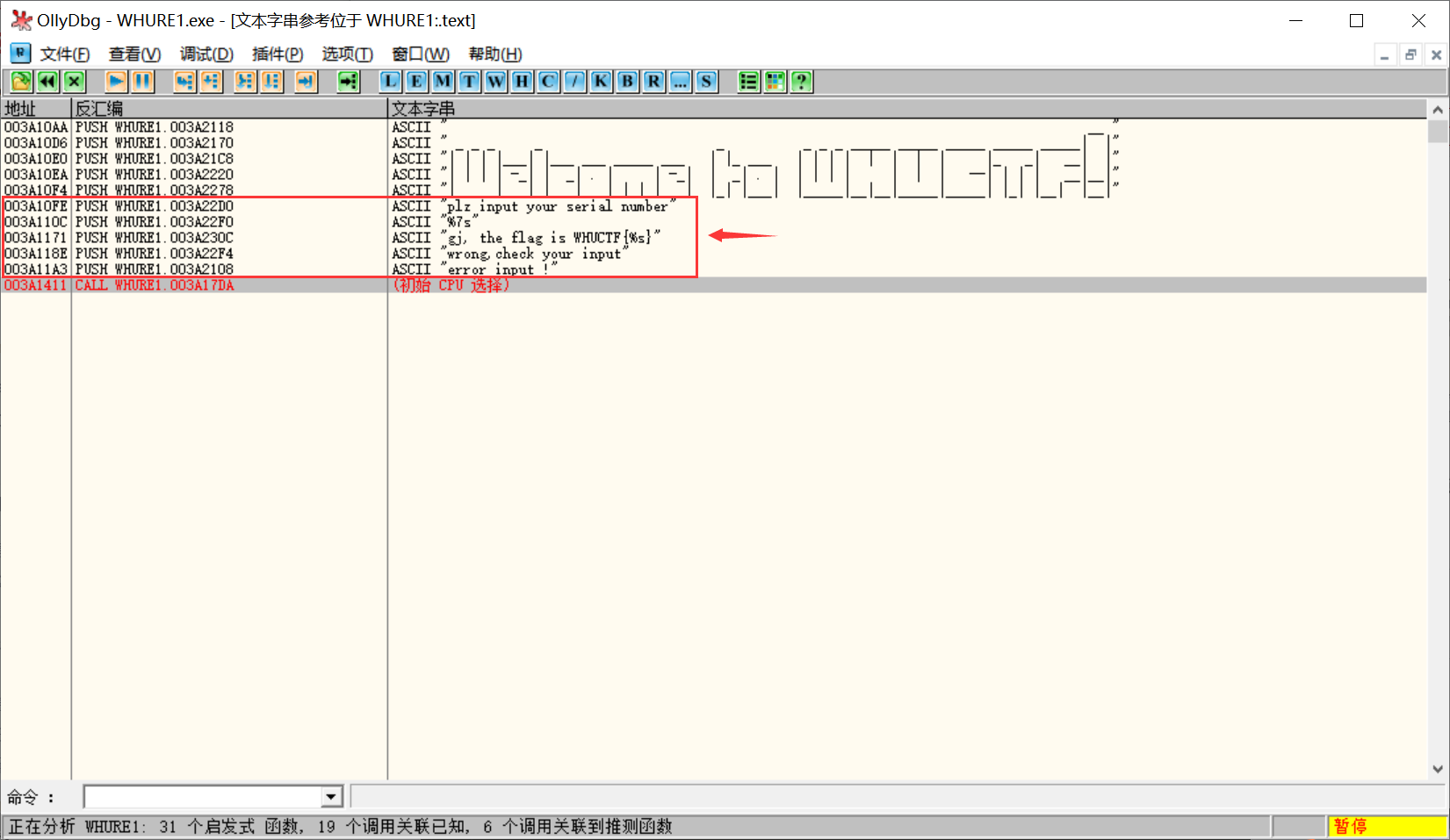Click Go to address green arrow icon
The image size is (1450, 840).
pyautogui.click(x=349, y=82)
